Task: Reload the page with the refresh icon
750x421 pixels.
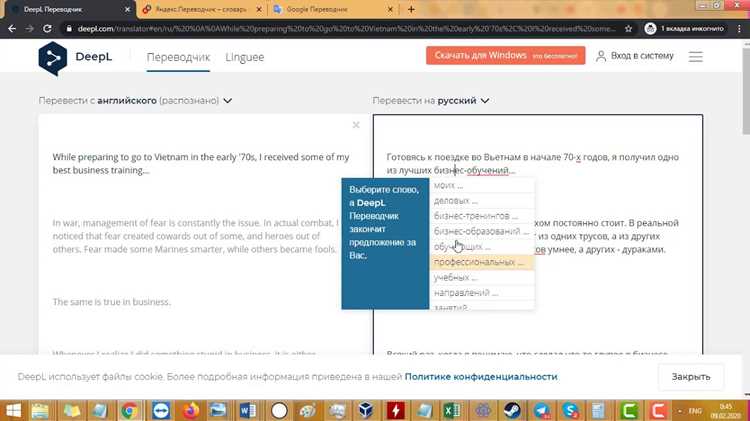Action: (x=47, y=29)
